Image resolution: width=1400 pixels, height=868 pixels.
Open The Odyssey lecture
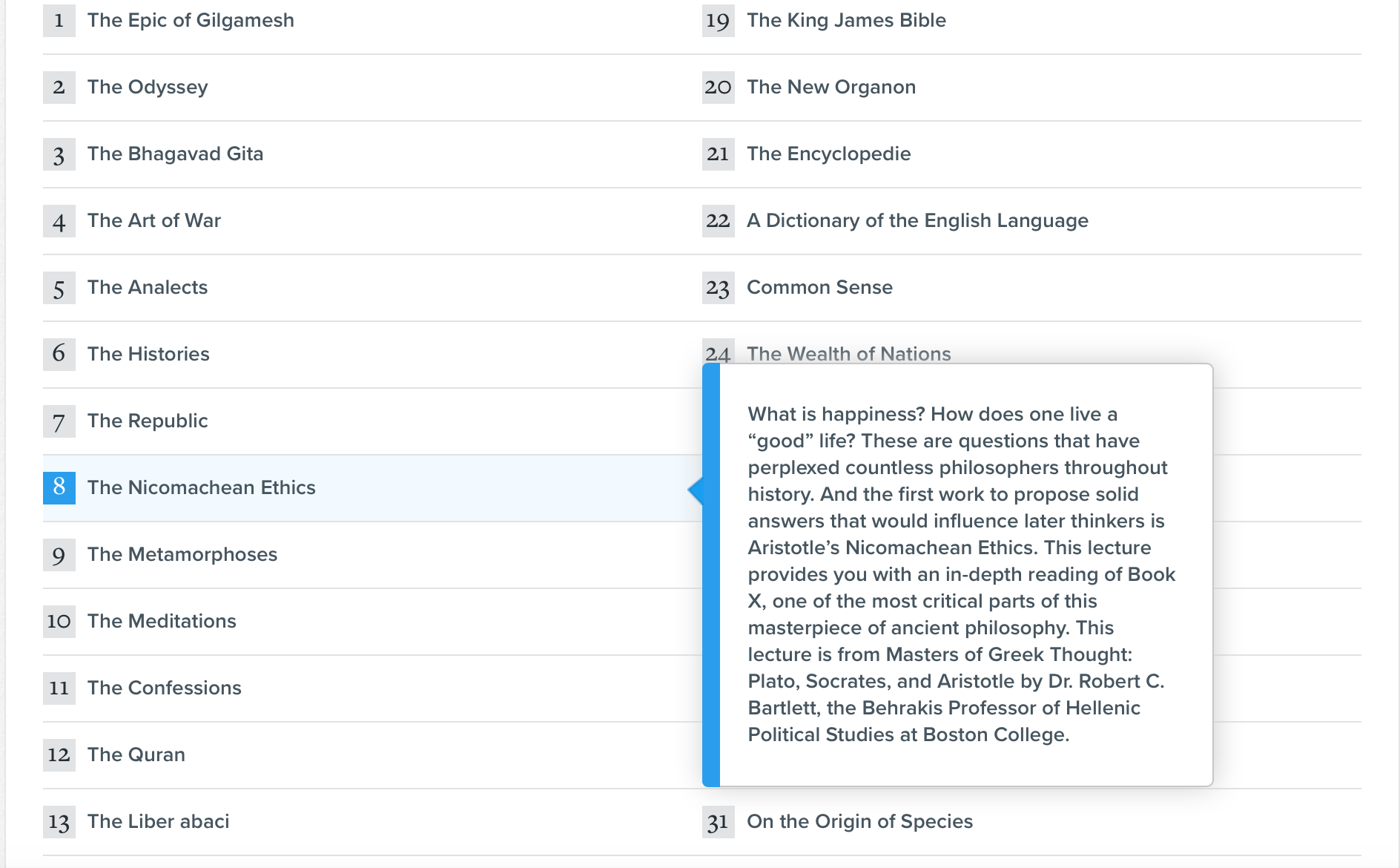(148, 88)
